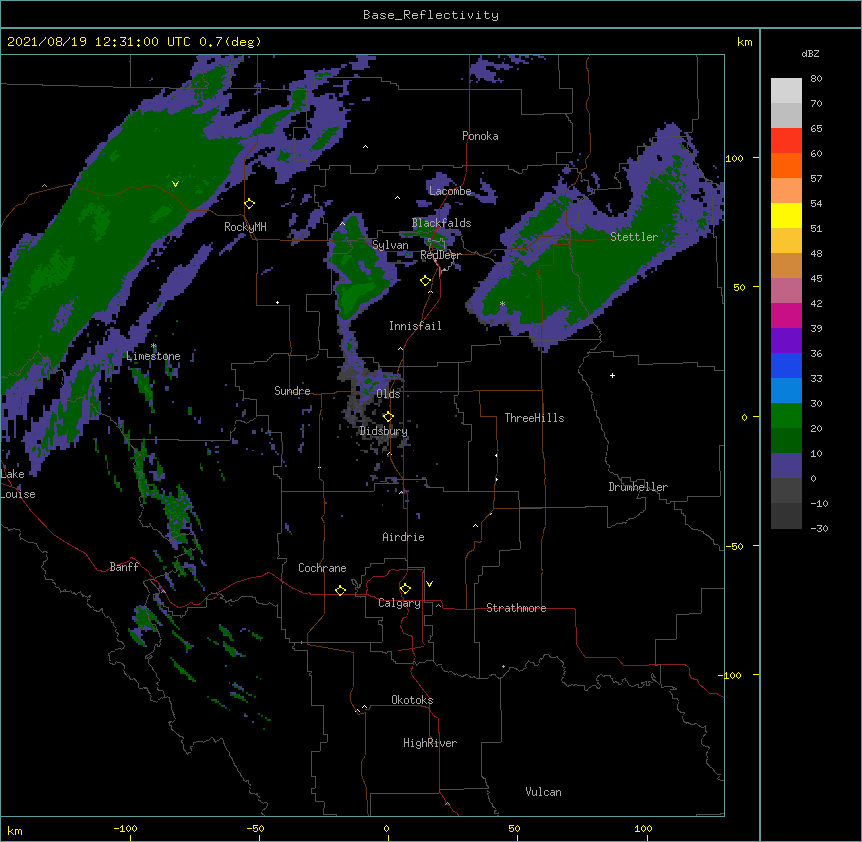Click the km unit label at top right
This screenshot has width=862, height=842.
744,42
